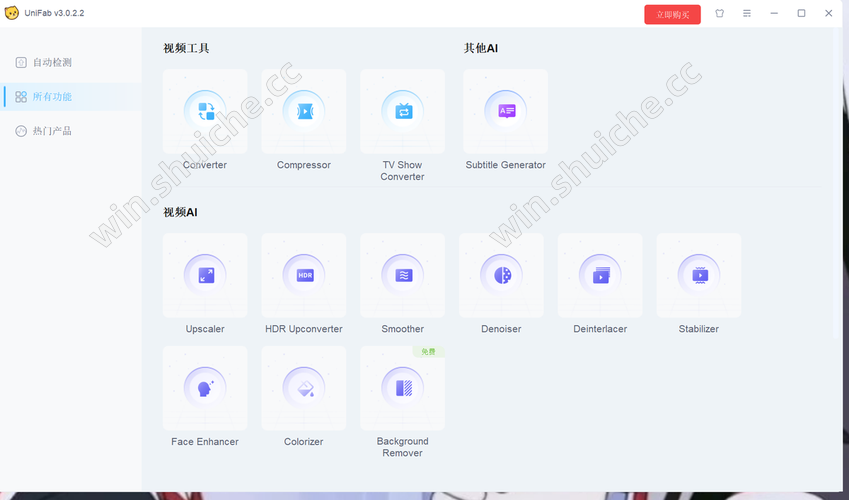Click the Converter label text

click(x=205, y=165)
